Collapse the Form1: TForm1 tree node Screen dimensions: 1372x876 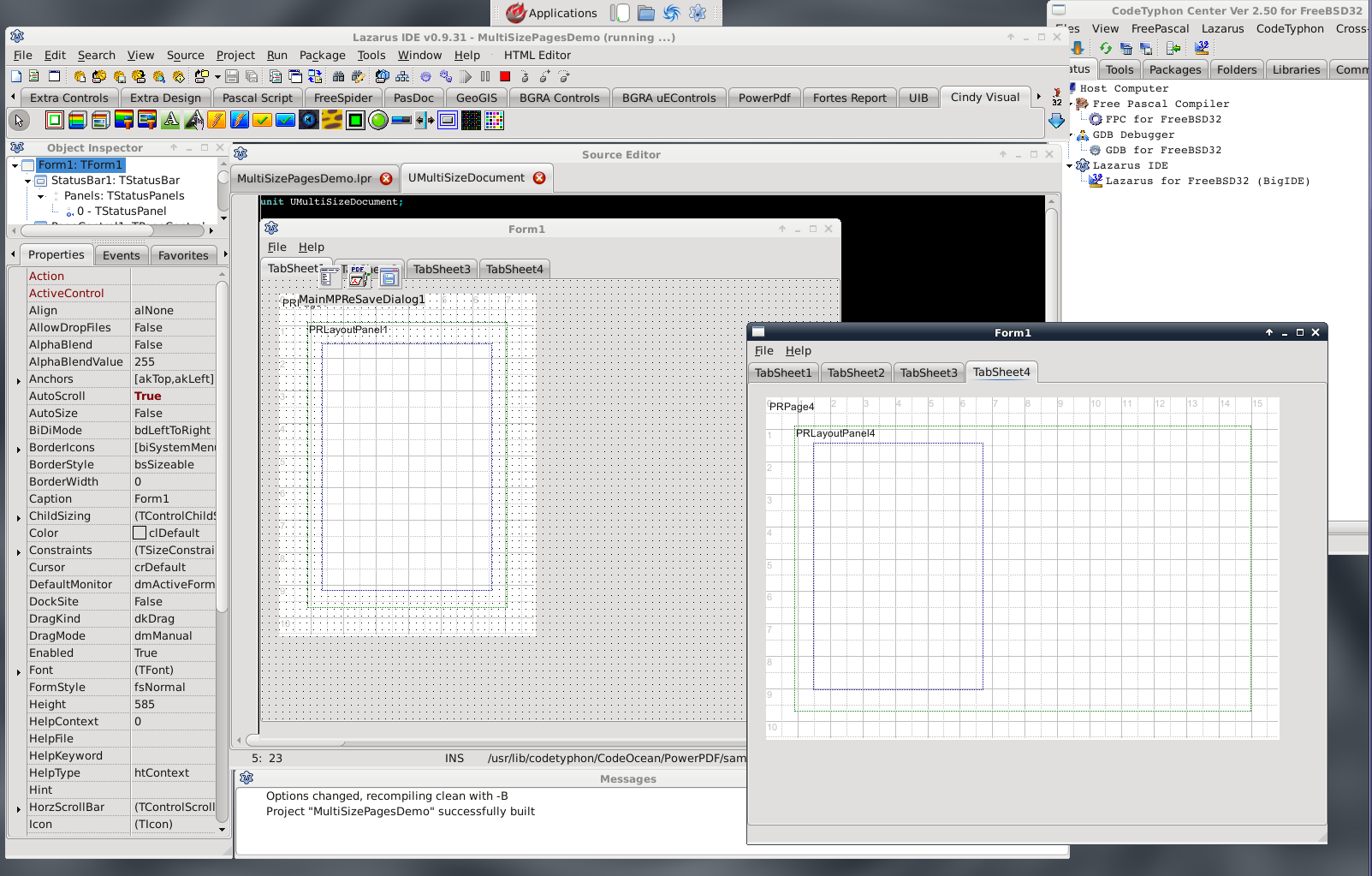click(x=15, y=165)
